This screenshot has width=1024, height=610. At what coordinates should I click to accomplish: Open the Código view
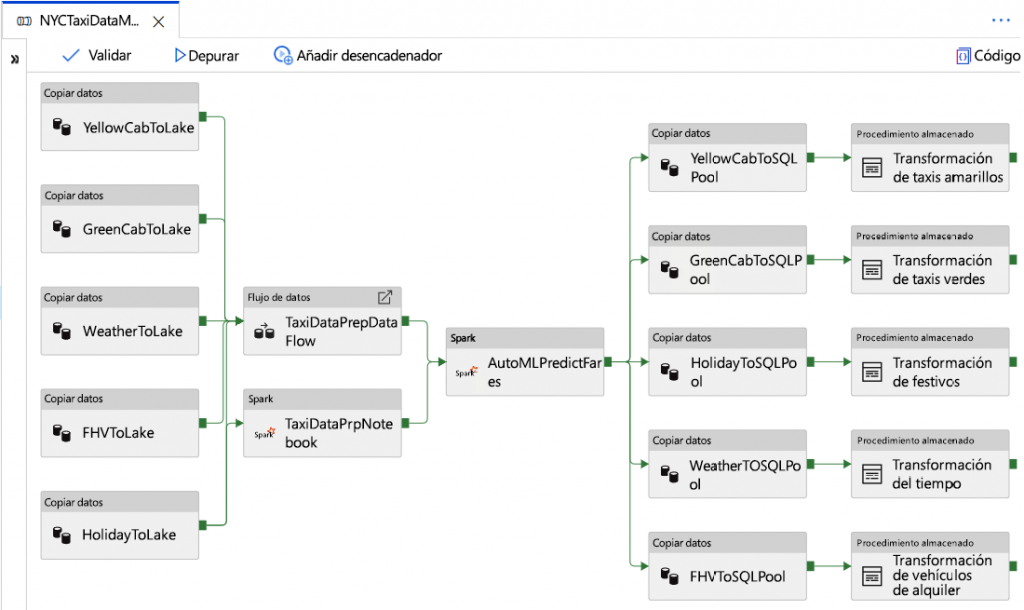(988, 56)
